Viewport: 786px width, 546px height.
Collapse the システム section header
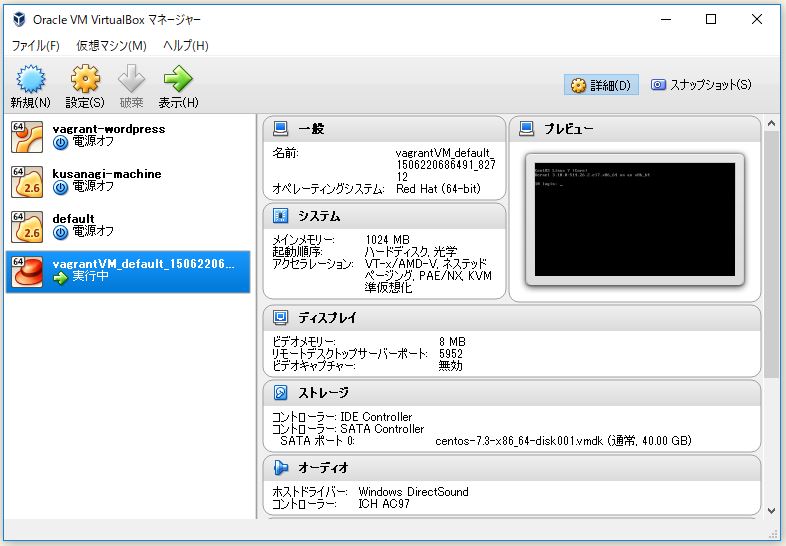tap(384, 216)
